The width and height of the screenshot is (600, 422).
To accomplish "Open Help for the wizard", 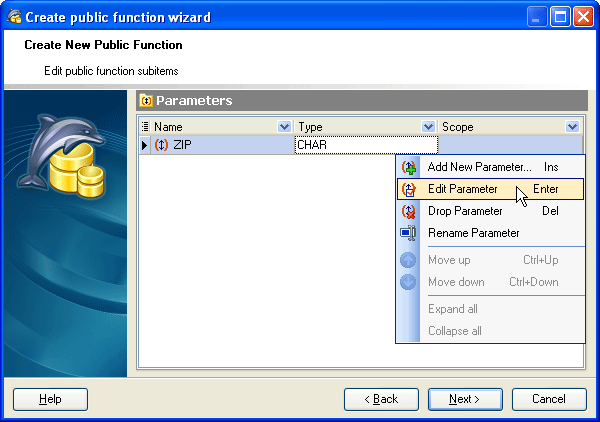I will tap(50, 399).
